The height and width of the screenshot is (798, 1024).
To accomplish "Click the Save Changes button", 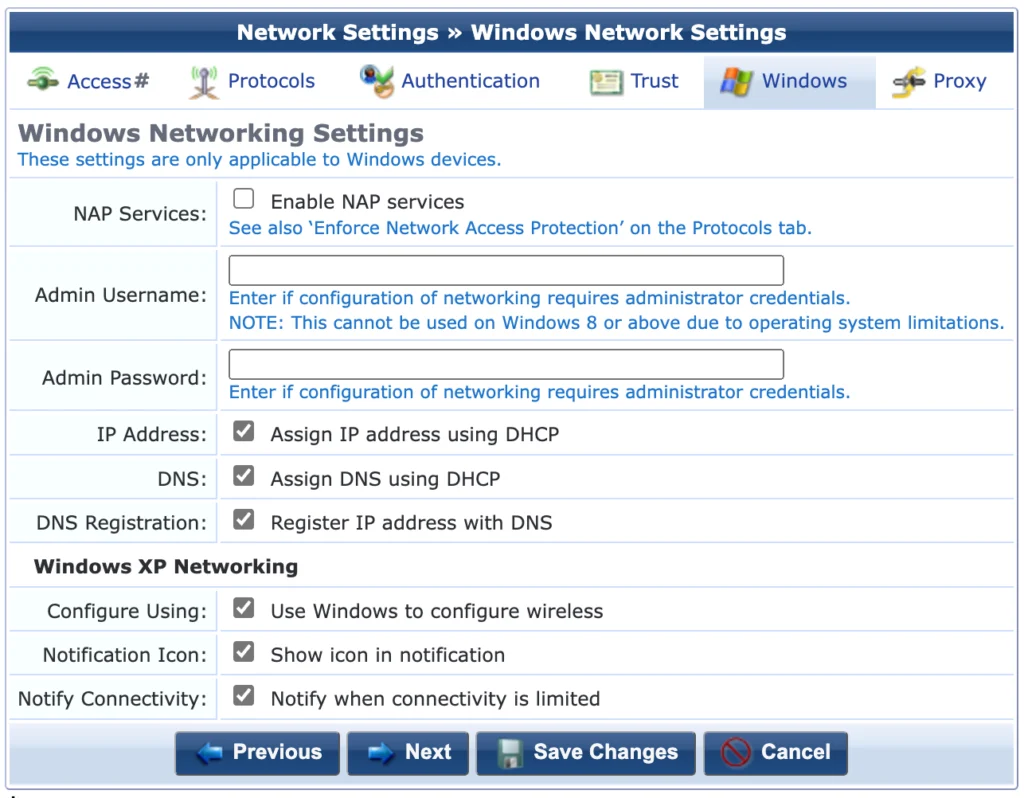I will [x=586, y=753].
